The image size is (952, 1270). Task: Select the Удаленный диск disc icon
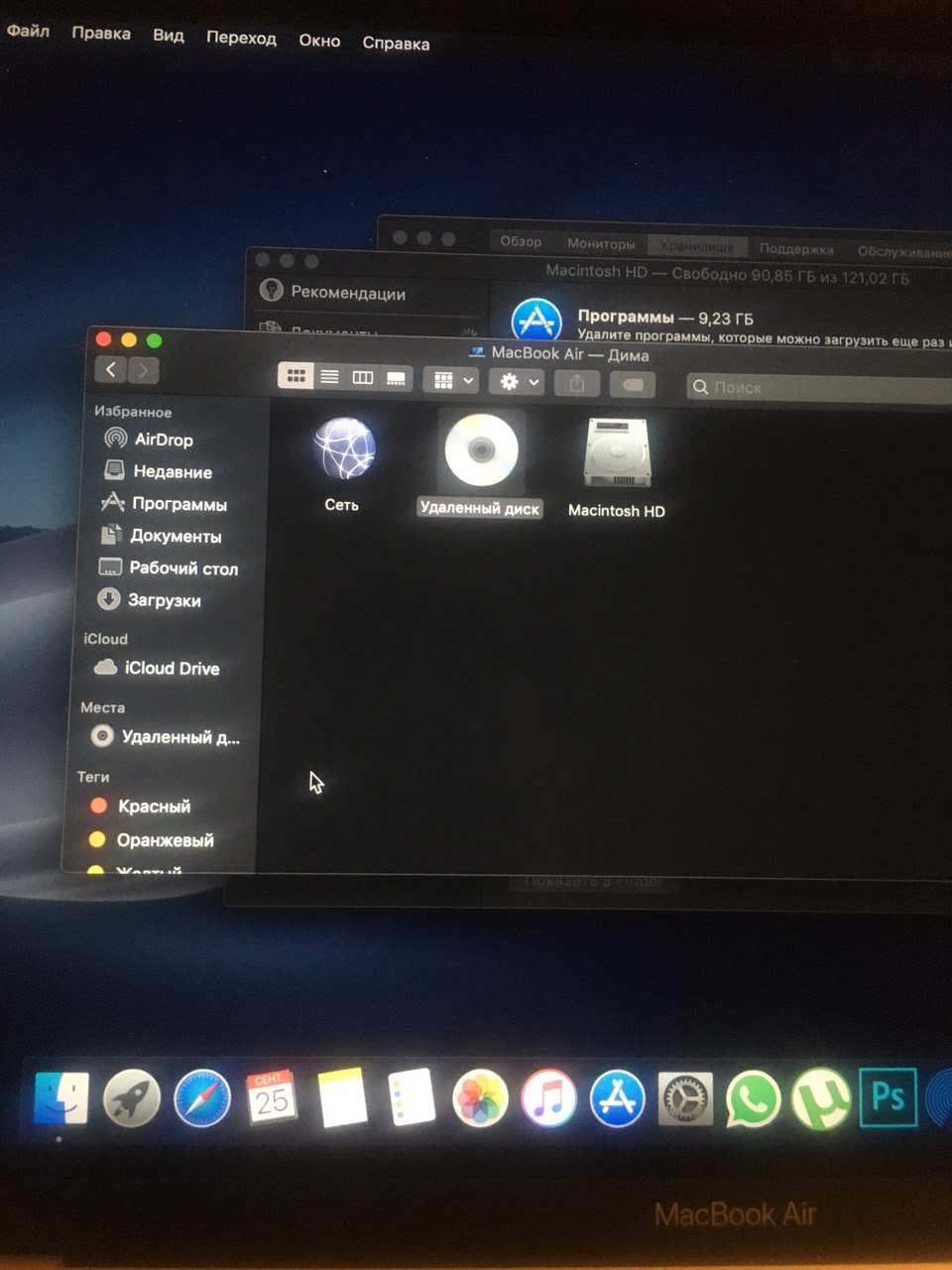click(x=481, y=464)
